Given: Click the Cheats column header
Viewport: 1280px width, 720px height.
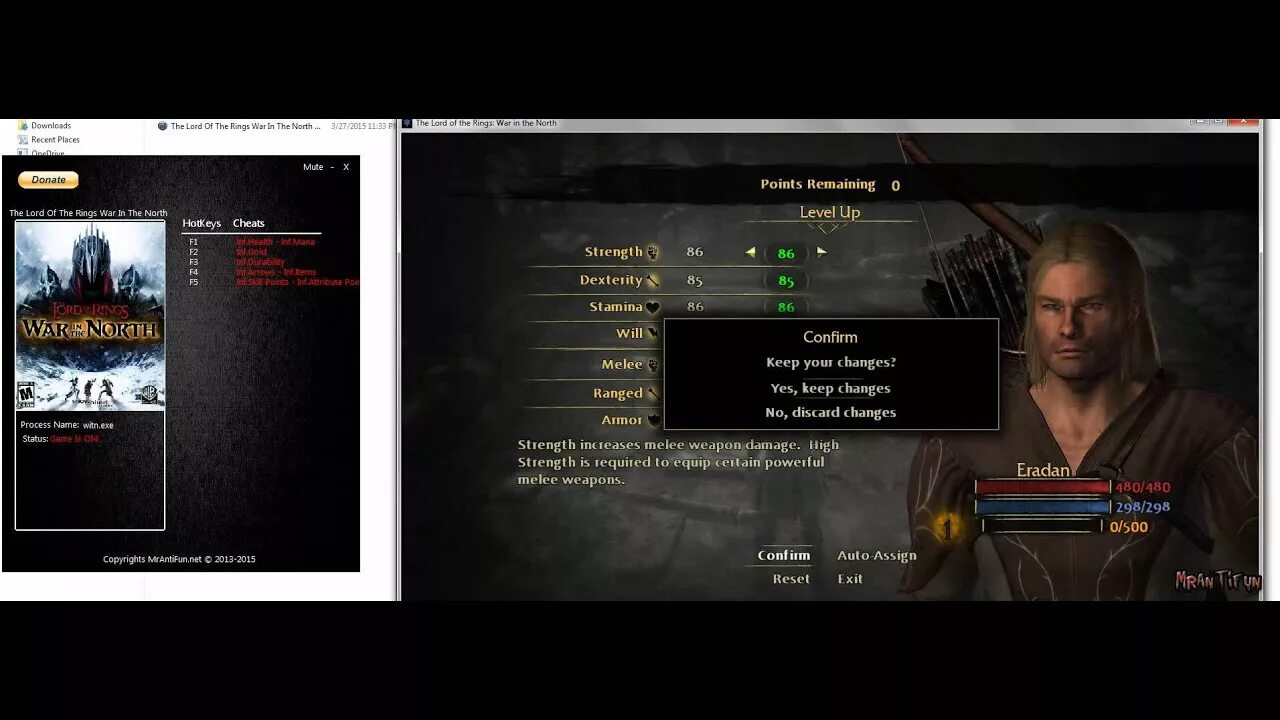Looking at the screenshot, I should 249,224.
